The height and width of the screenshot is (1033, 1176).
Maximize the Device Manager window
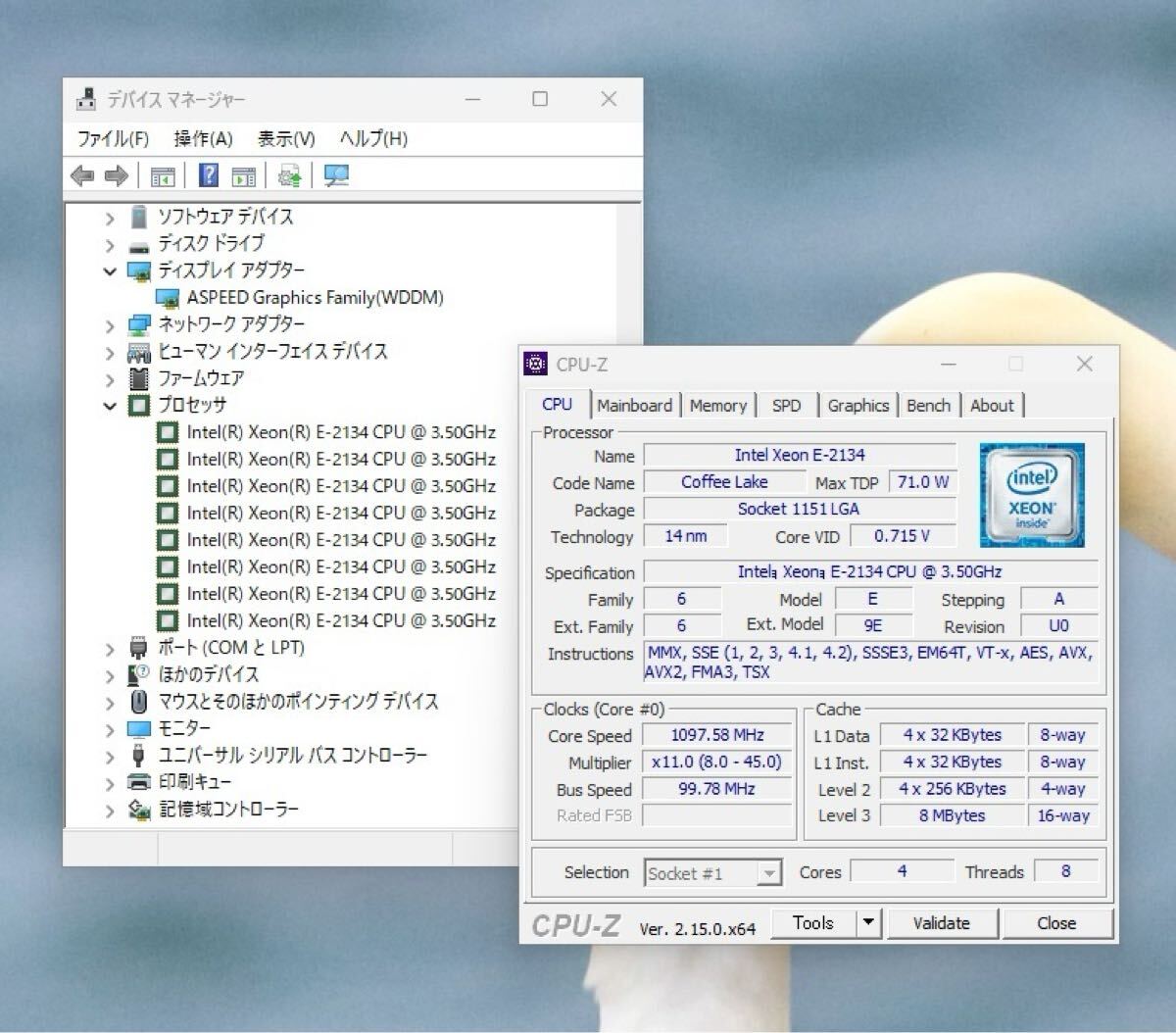click(x=540, y=99)
